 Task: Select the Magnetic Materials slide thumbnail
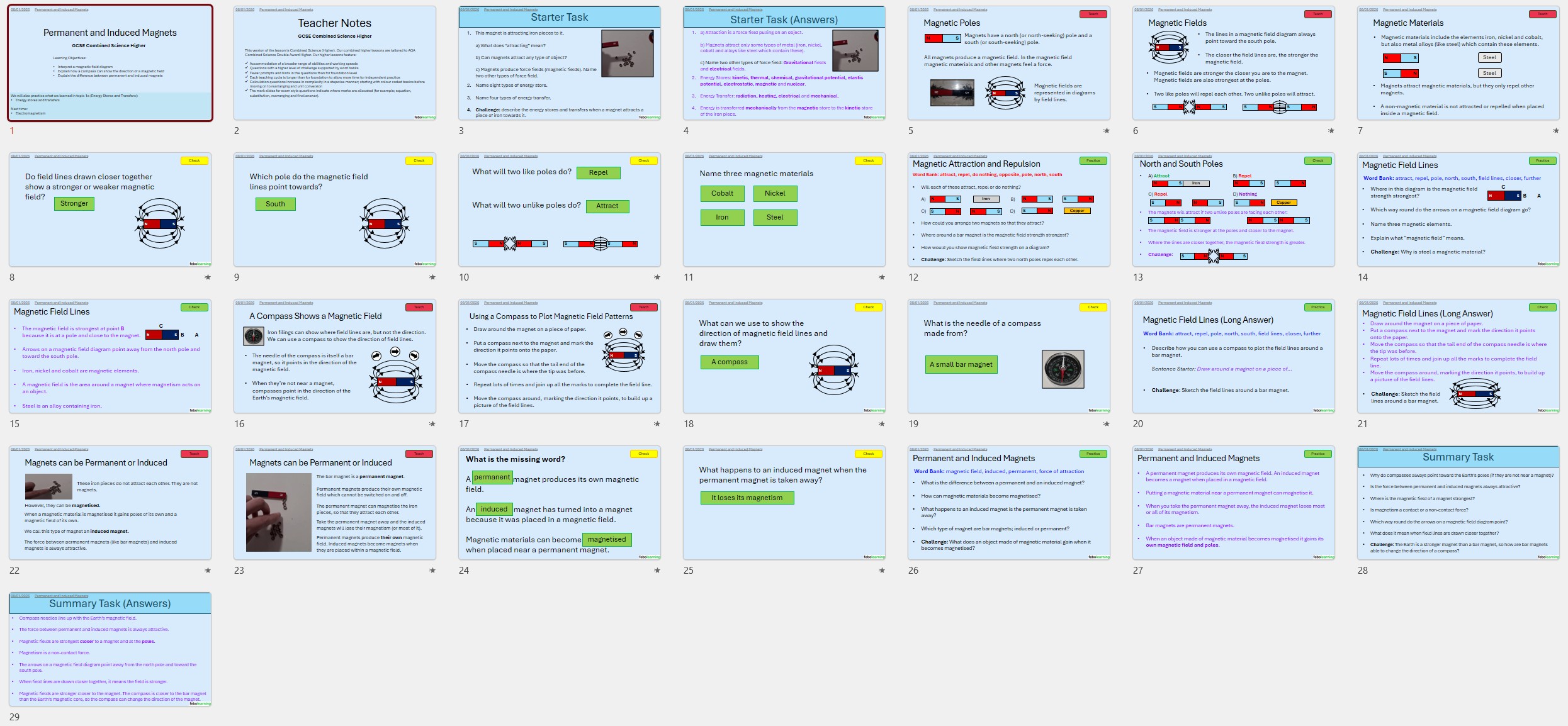point(1458,63)
